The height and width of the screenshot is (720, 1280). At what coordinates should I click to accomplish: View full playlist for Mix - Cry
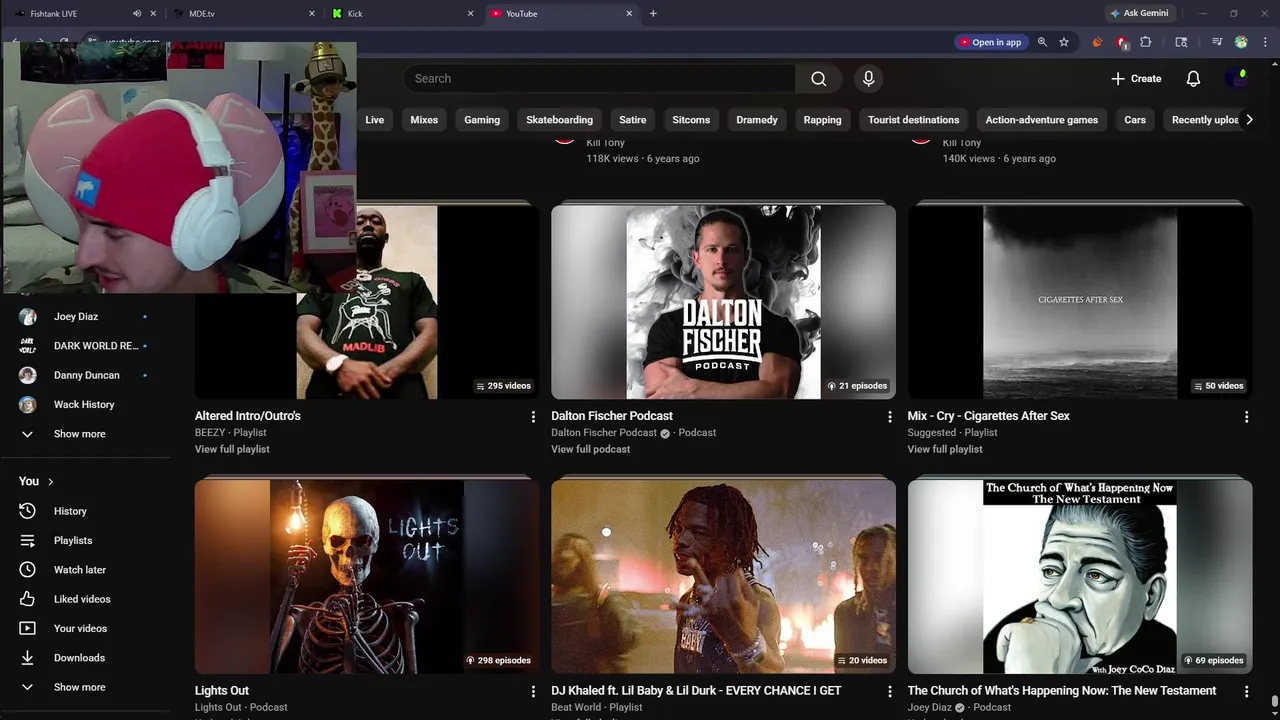click(945, 450)
